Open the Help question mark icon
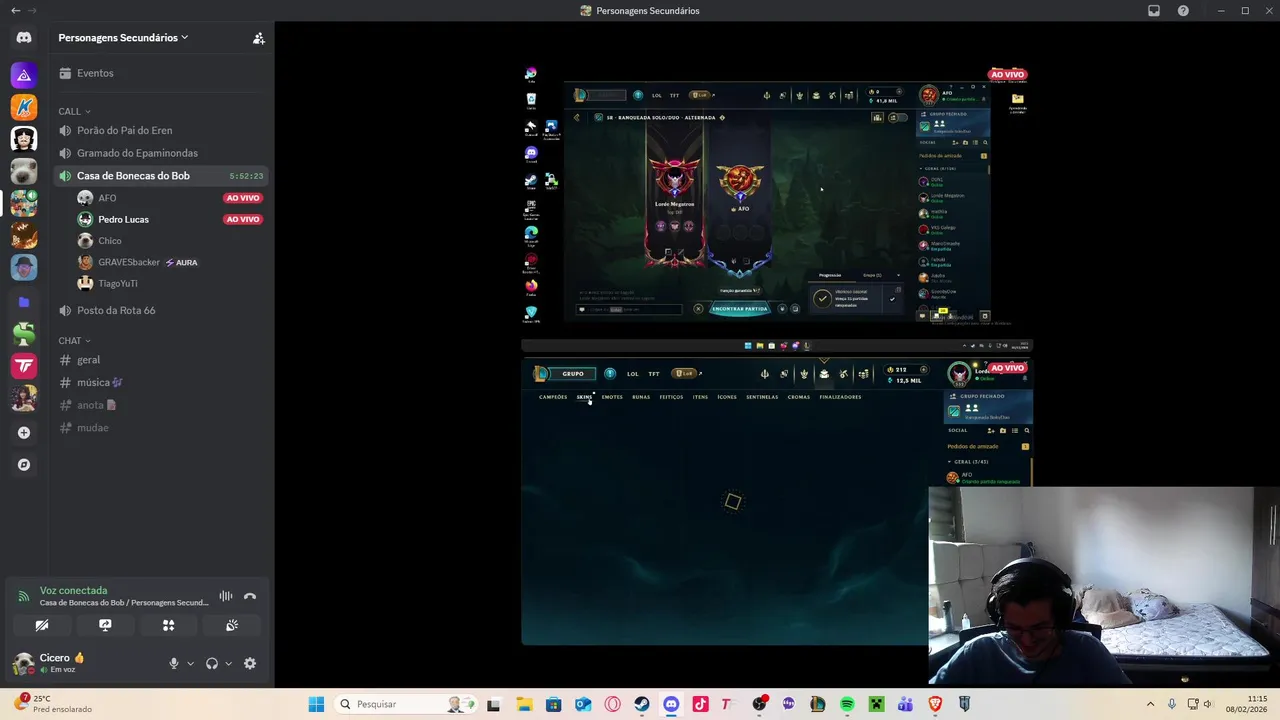 [x=1183, y=11]
